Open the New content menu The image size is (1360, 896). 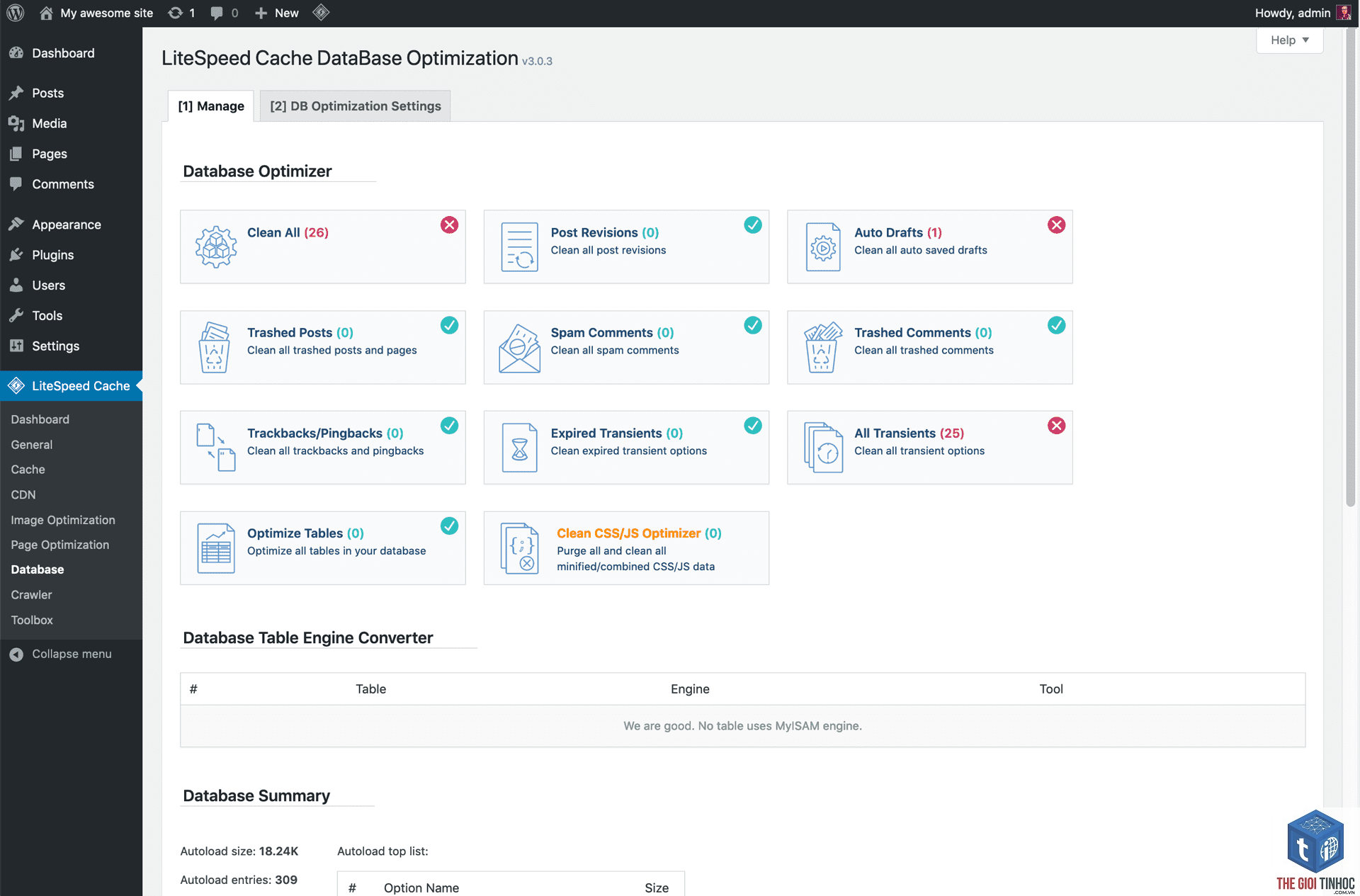[277, 13]
